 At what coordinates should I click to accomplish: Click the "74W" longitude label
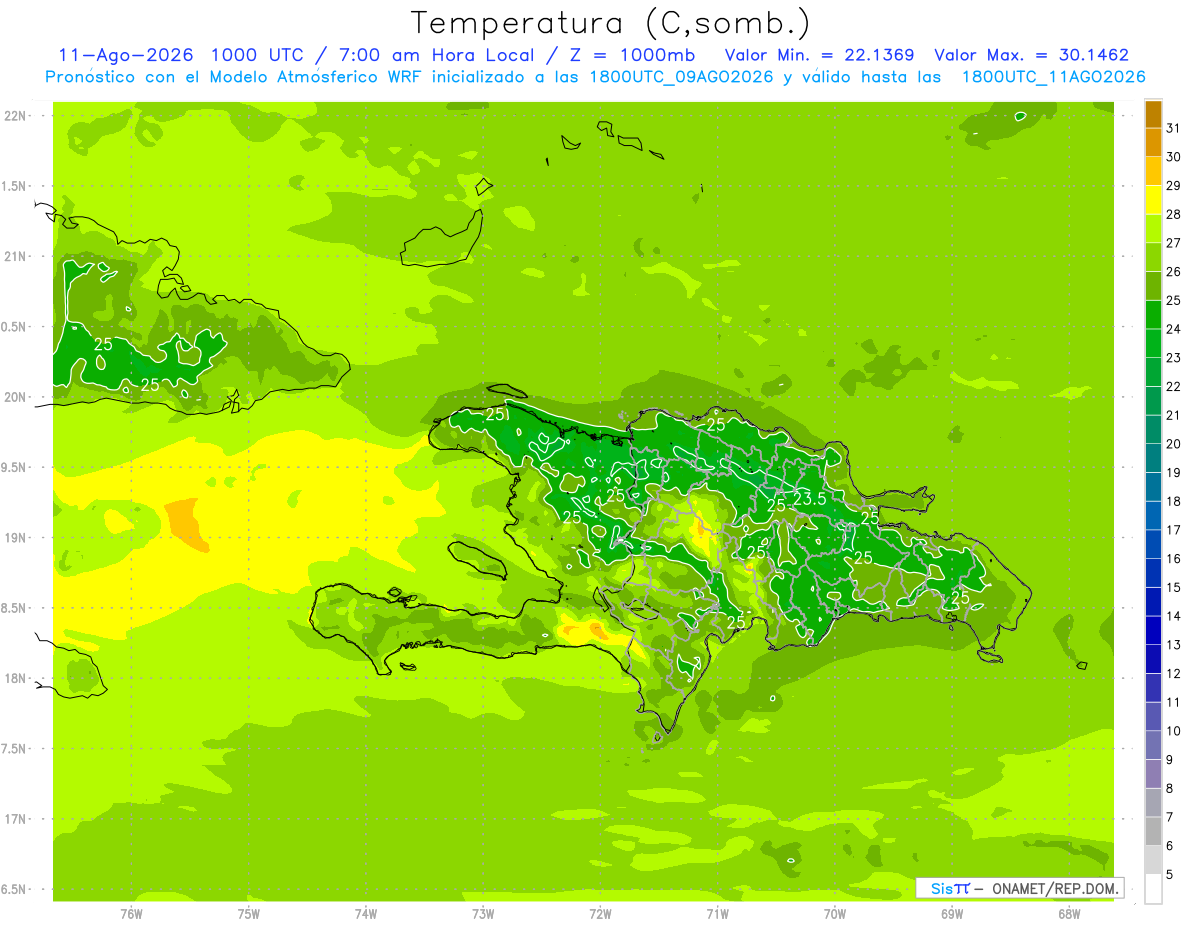(x=366, y=914)
